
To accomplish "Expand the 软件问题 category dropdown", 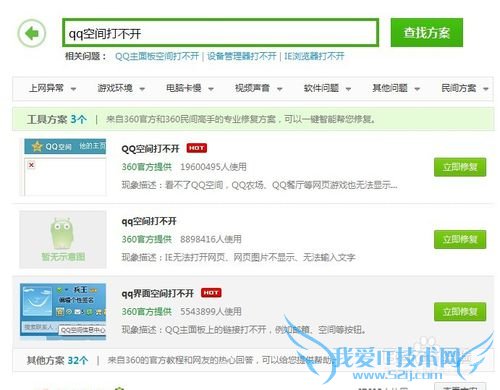I will tap(327, 88).
